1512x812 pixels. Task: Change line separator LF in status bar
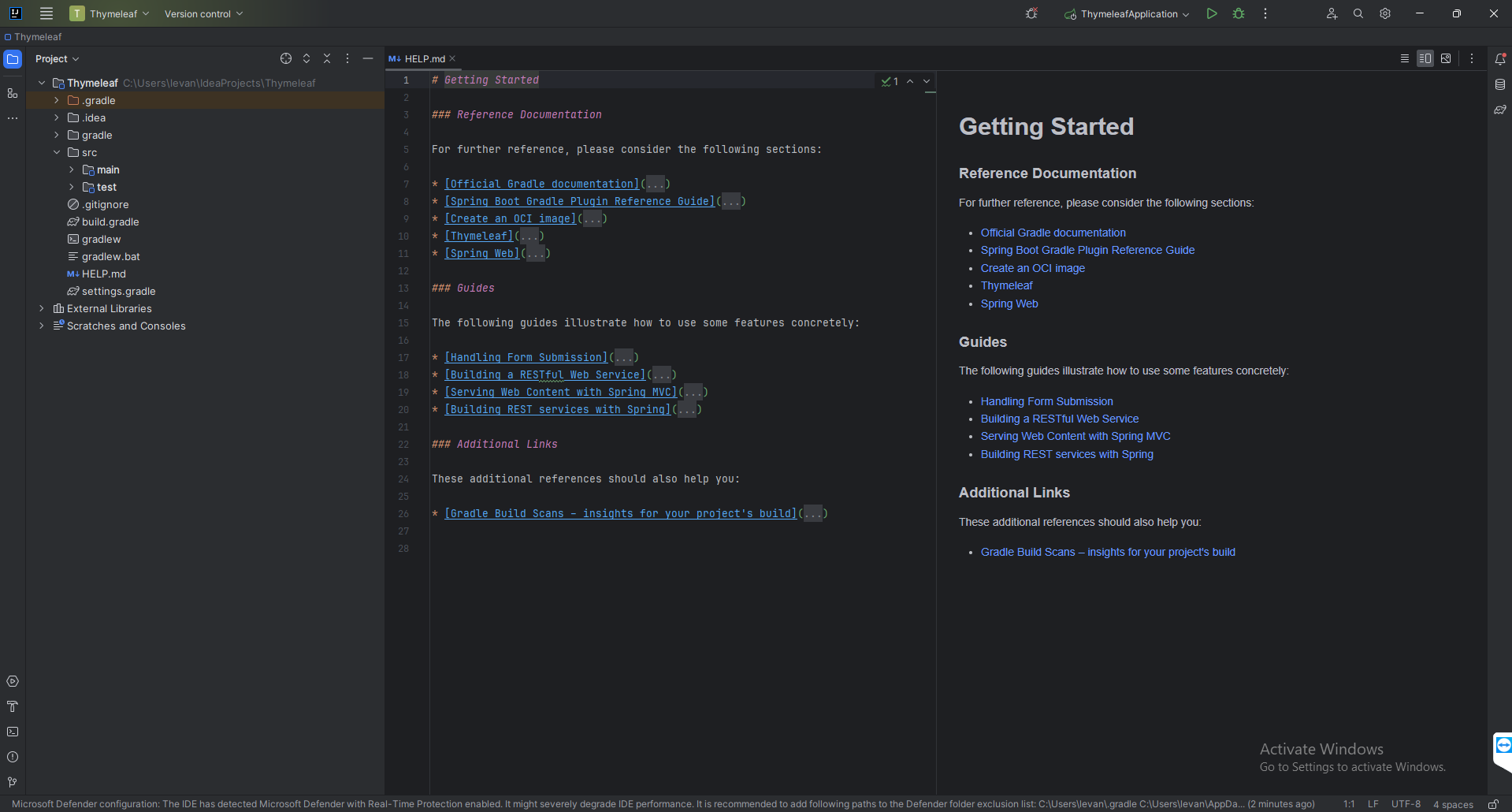point(1373,804)
